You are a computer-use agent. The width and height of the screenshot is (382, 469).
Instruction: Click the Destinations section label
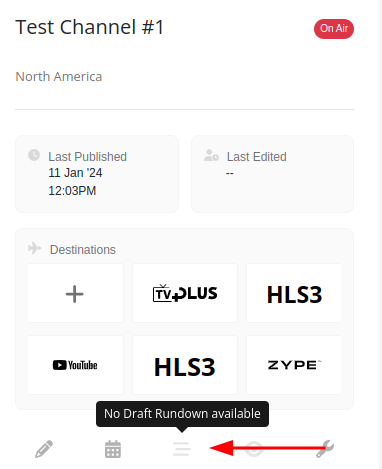83,250
